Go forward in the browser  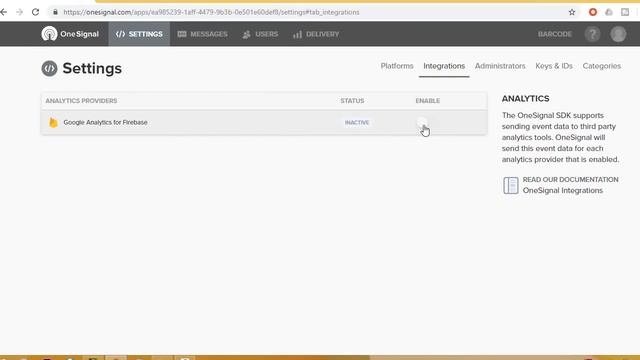point(19,12)
